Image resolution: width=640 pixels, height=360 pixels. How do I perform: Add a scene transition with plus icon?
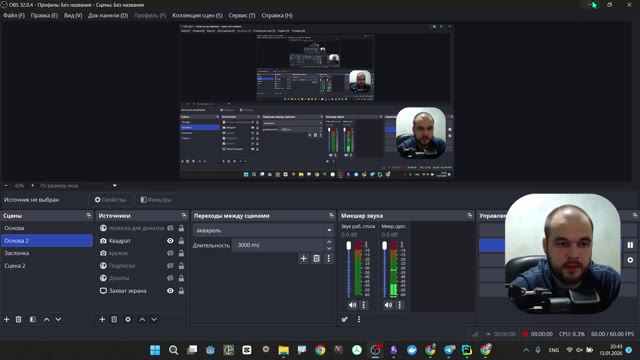pos(303,258)
